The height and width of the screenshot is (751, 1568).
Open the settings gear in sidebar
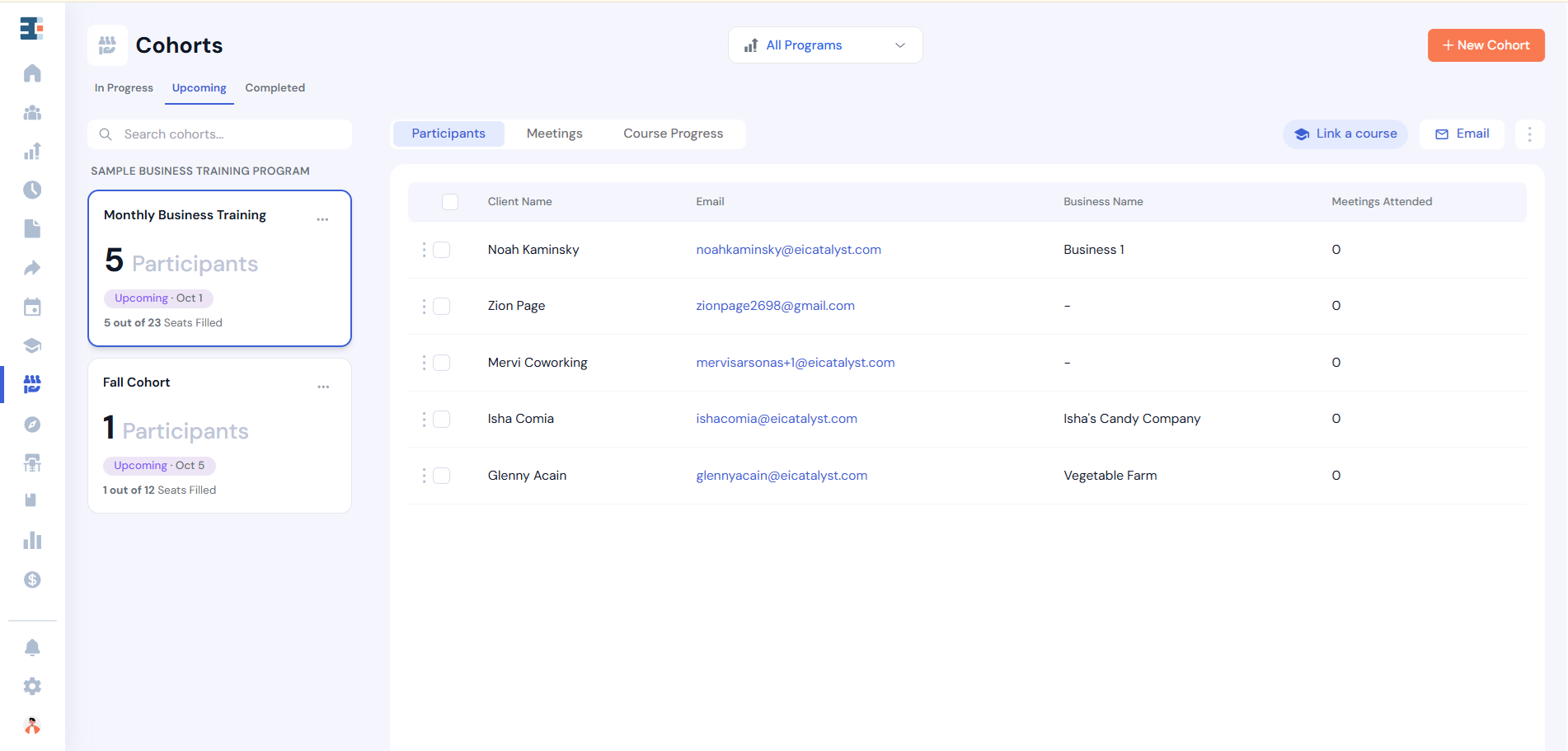(32, 686)
